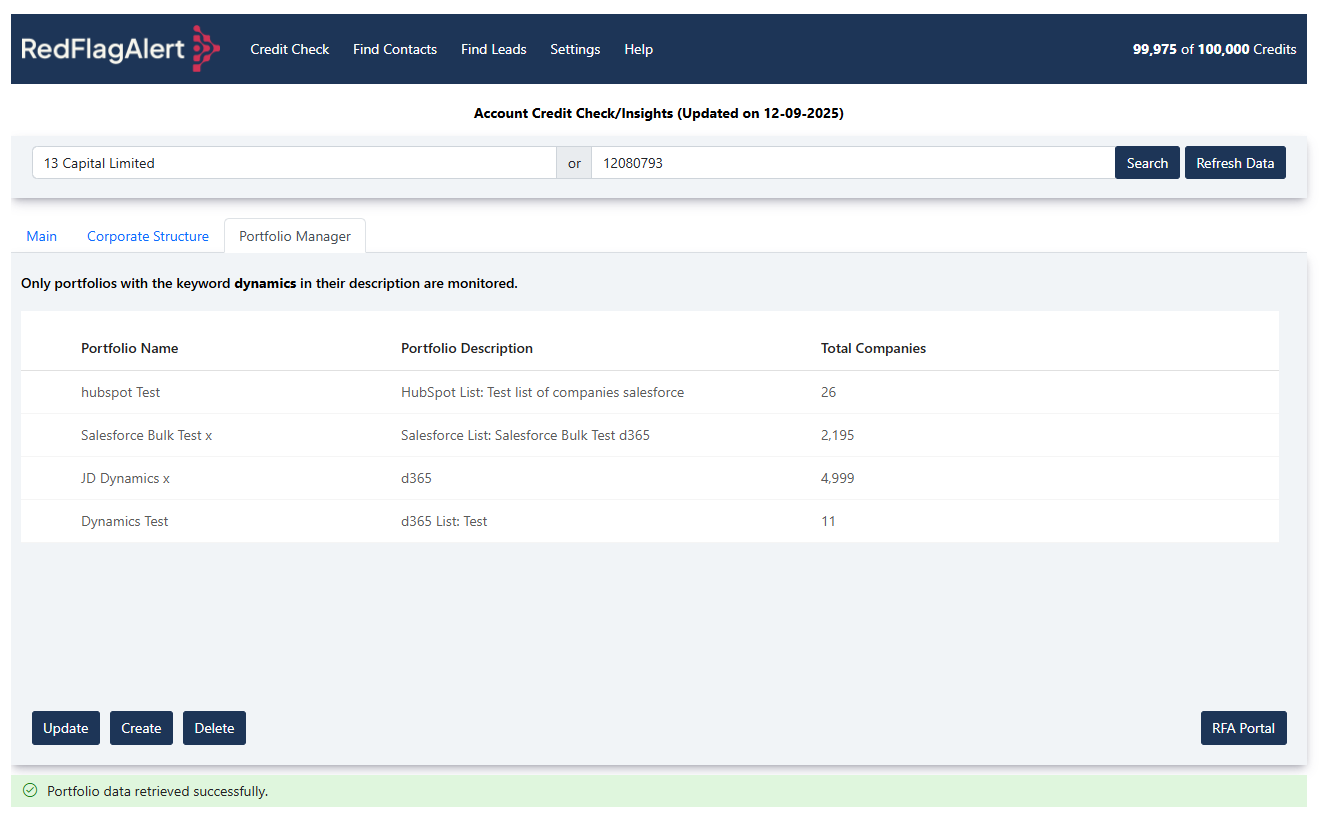
Task: Click the Portfolio Description column header
Action: (x=467, y=348)
